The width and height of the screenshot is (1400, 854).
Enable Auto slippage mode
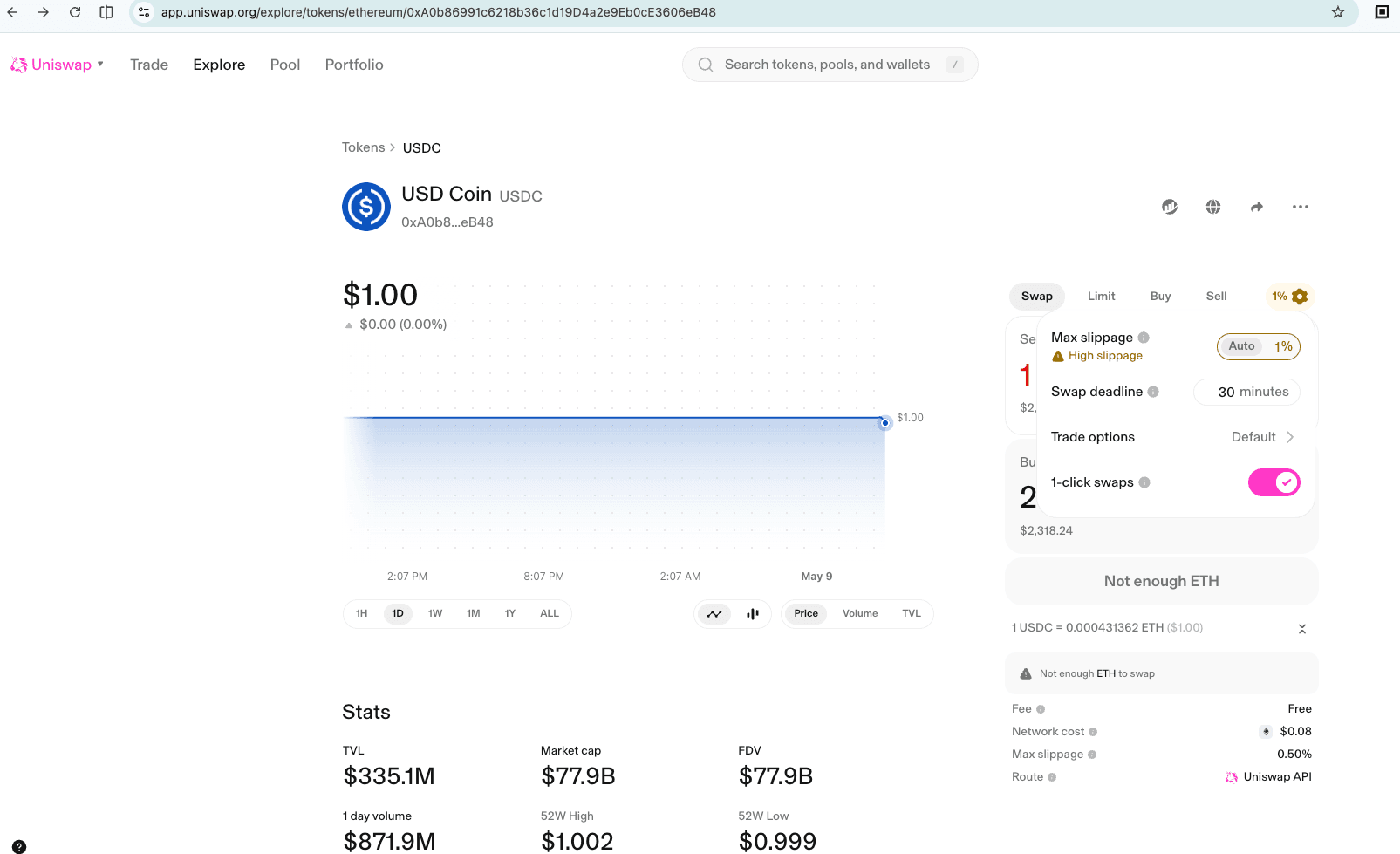[x=1241, y=346]
